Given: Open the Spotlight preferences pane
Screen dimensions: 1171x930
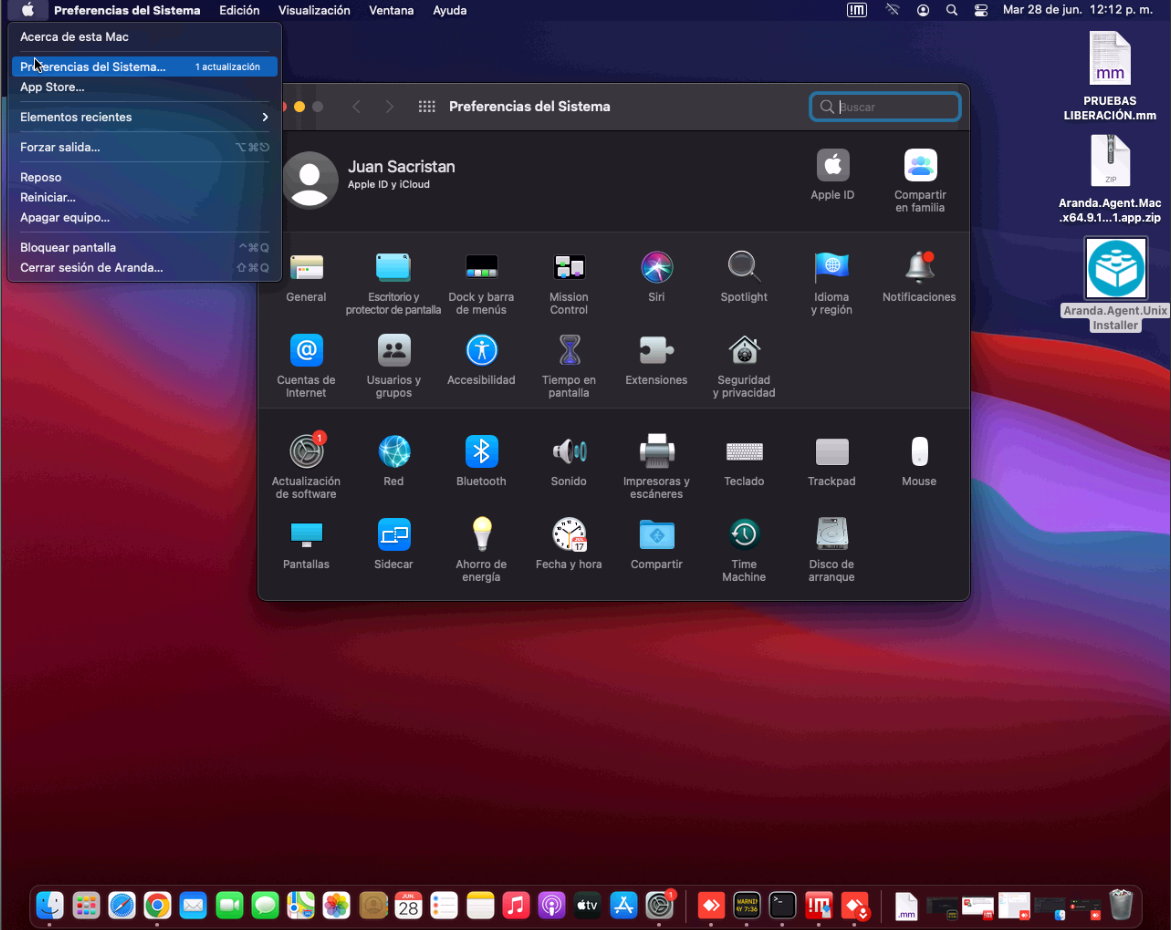Looking at the screenshot, I should tap(744, 267).
